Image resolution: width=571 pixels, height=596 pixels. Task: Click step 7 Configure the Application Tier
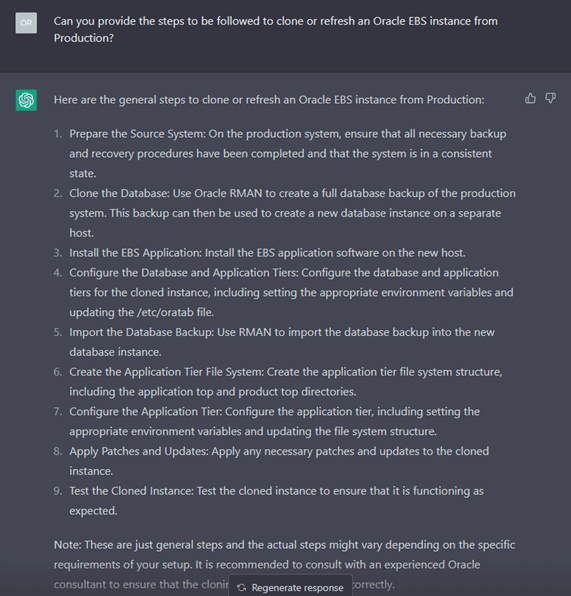coord(274,421)
